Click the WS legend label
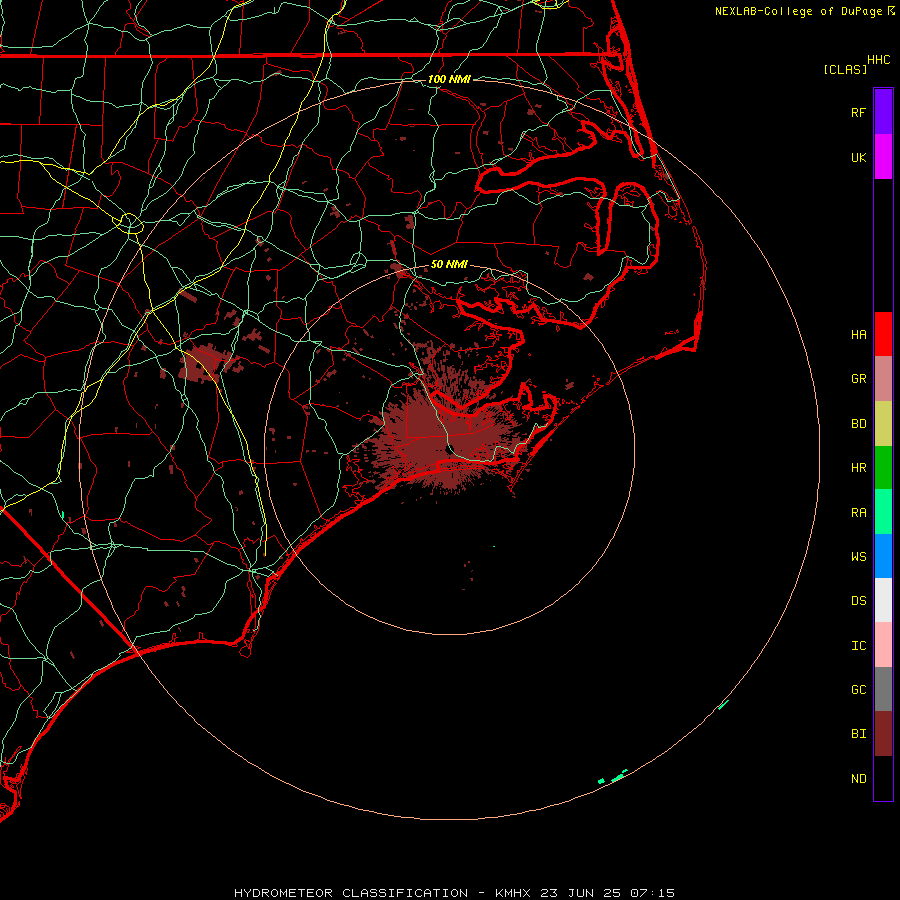The image size is (900, 900). click(x=858, y=556)
